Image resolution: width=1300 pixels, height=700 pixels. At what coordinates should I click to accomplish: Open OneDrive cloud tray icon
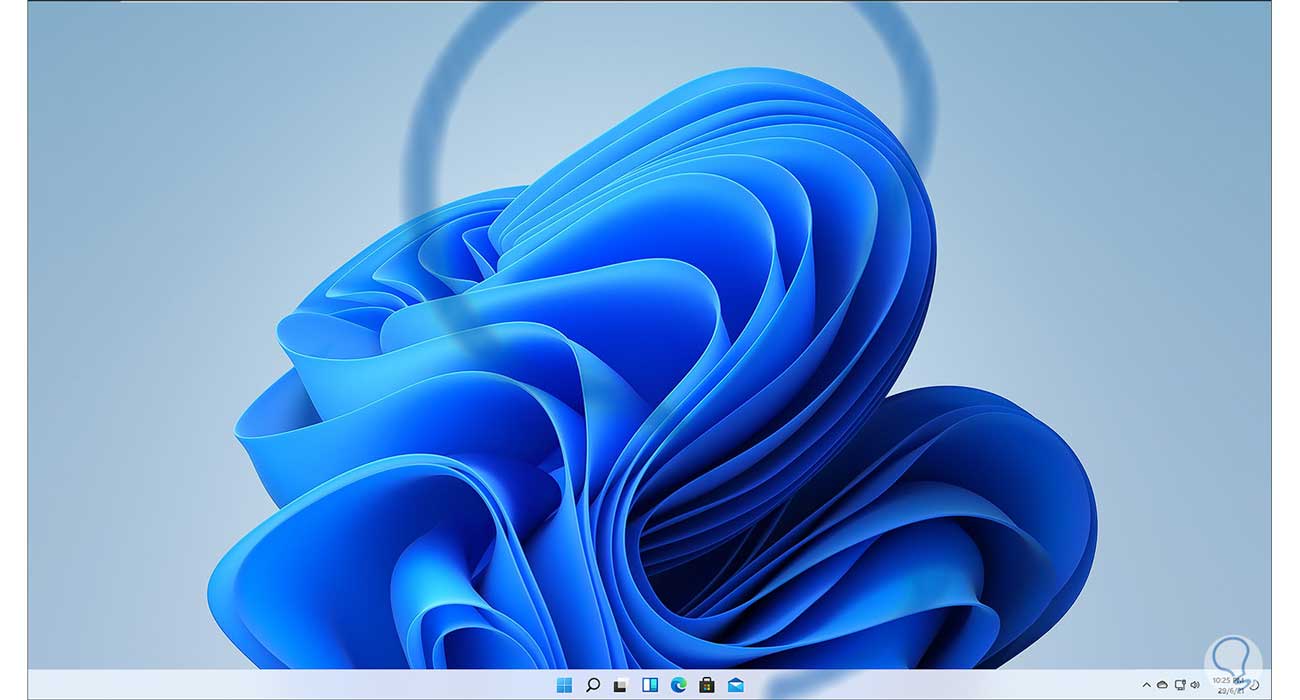1162,685
